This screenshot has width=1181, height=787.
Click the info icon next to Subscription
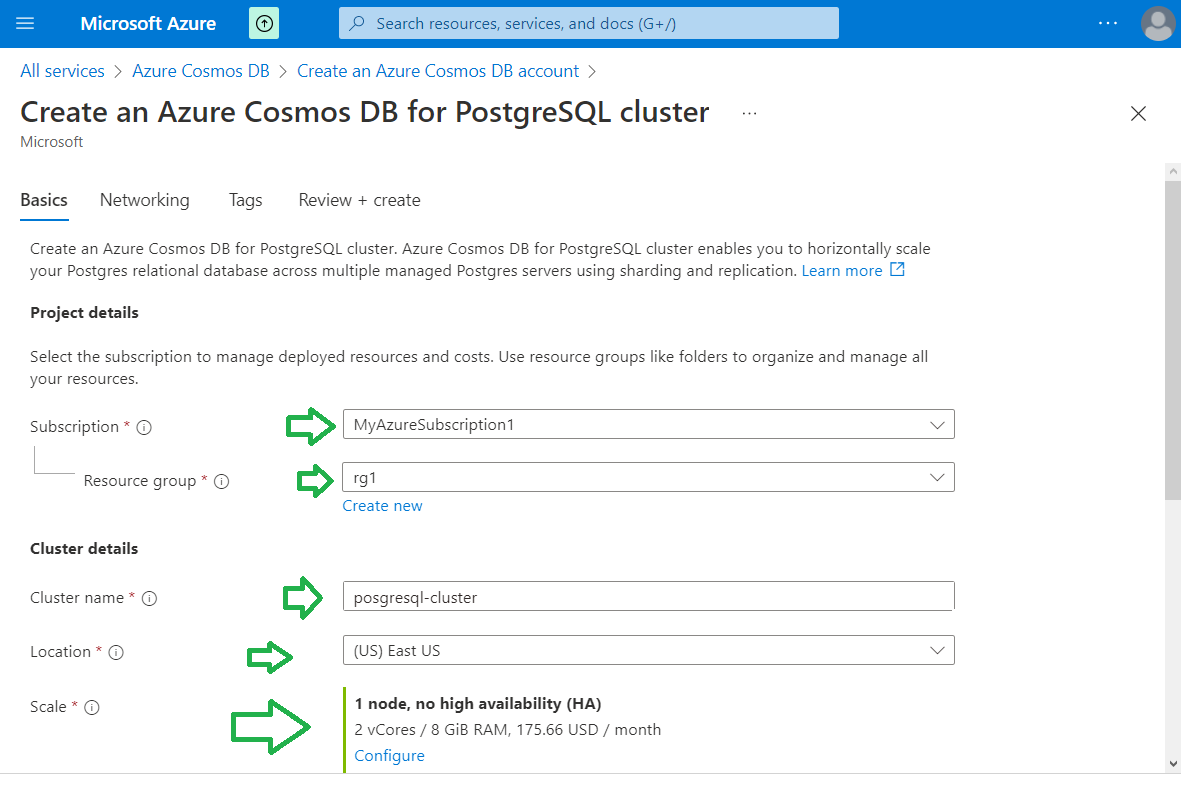point(144,428)
